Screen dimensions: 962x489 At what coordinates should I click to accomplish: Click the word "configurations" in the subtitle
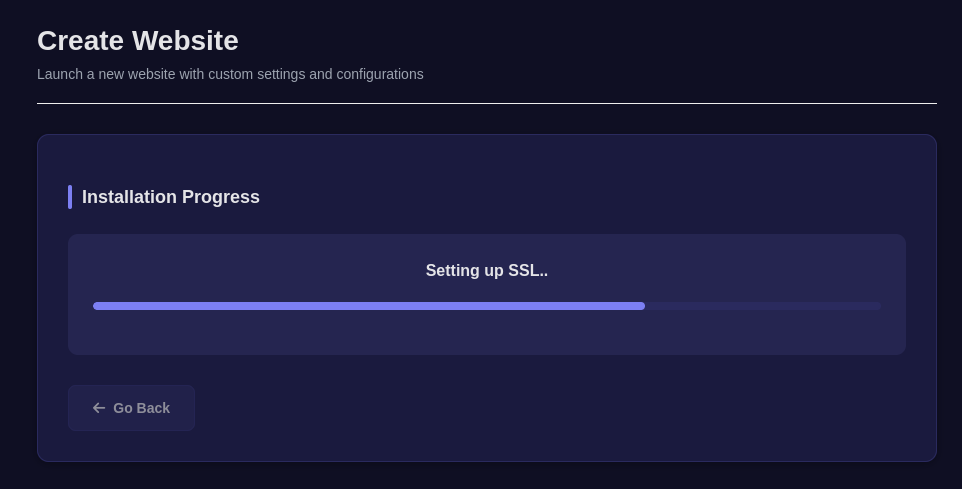(380, 74)
